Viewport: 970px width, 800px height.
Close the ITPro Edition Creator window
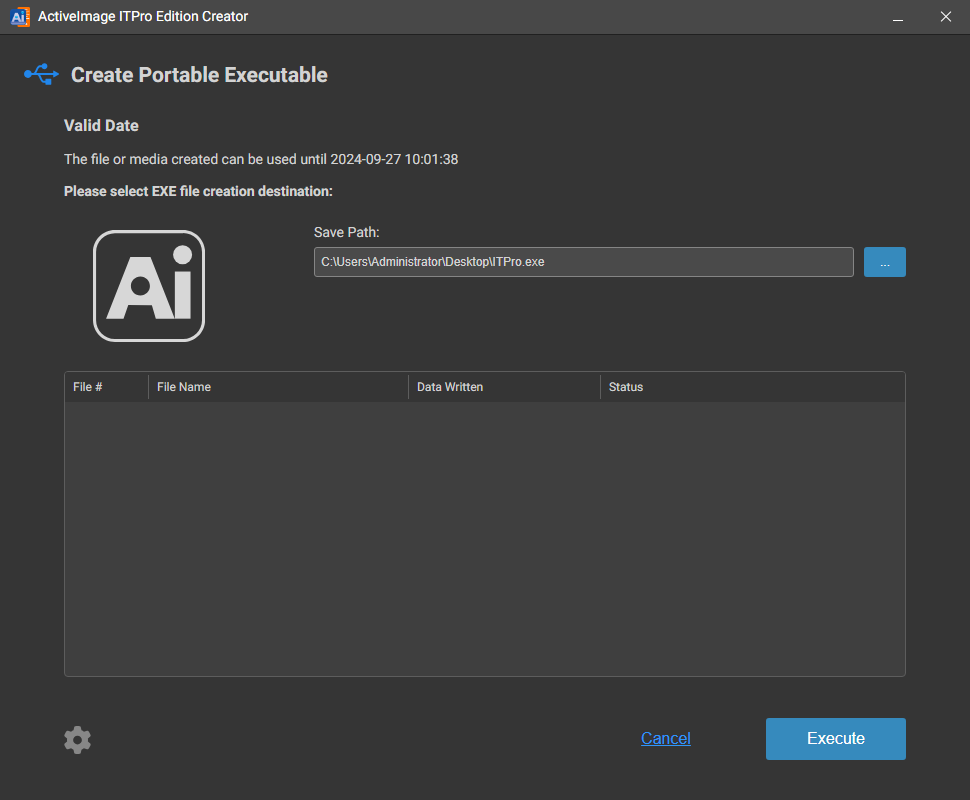click(945, 17)
